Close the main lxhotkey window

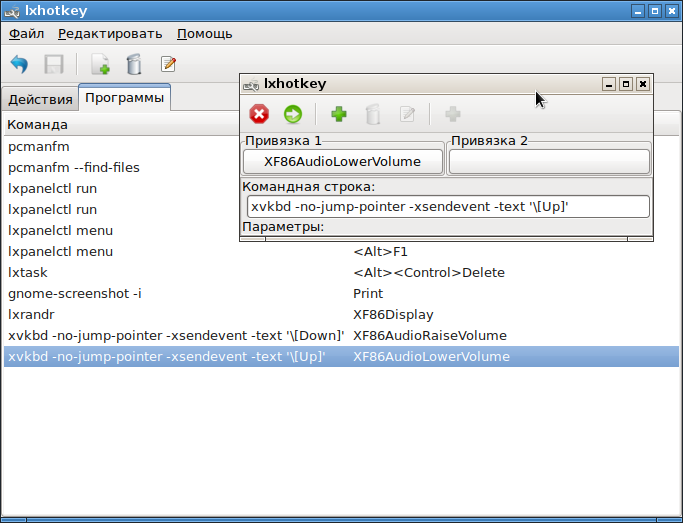pyautogui.click(x=672, y=11)
